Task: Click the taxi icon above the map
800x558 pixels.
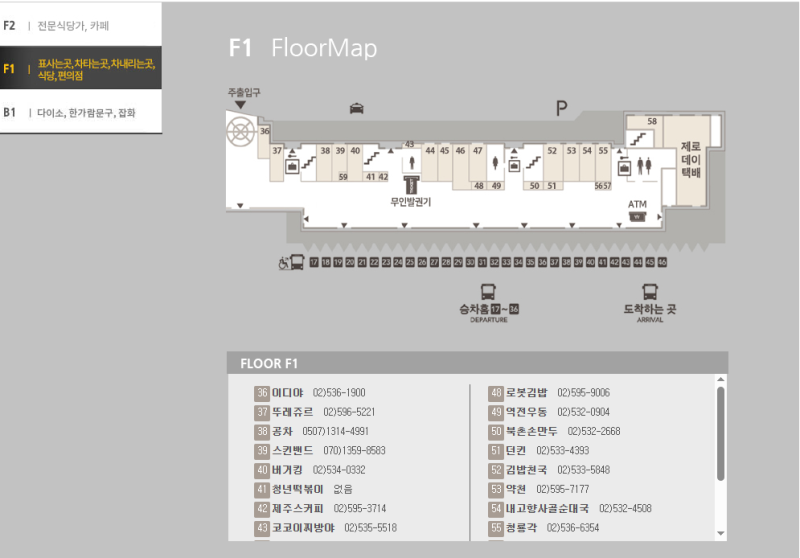Action: [x=357, y=108]
